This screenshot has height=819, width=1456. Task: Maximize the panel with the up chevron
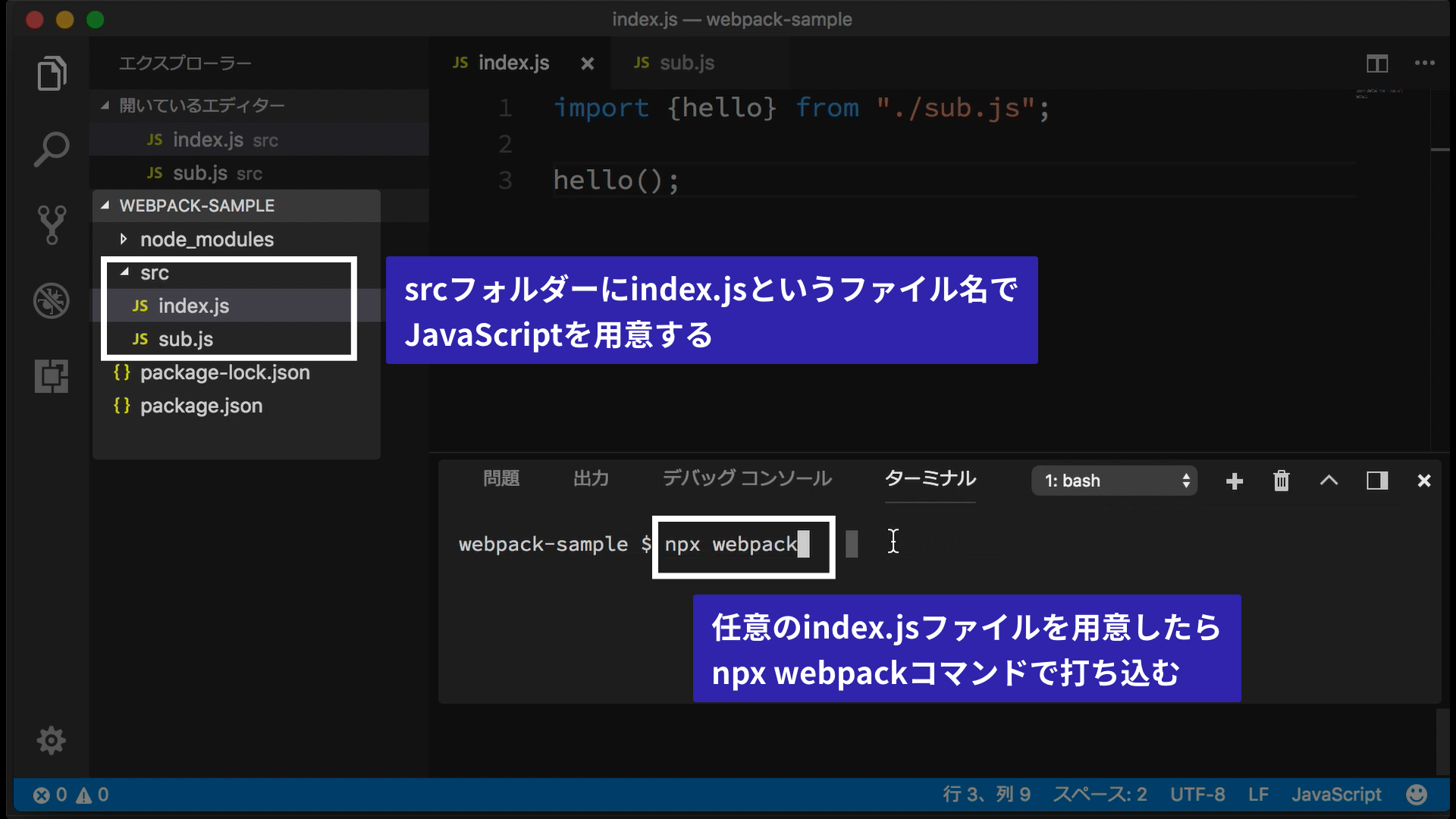point(1329,480)
